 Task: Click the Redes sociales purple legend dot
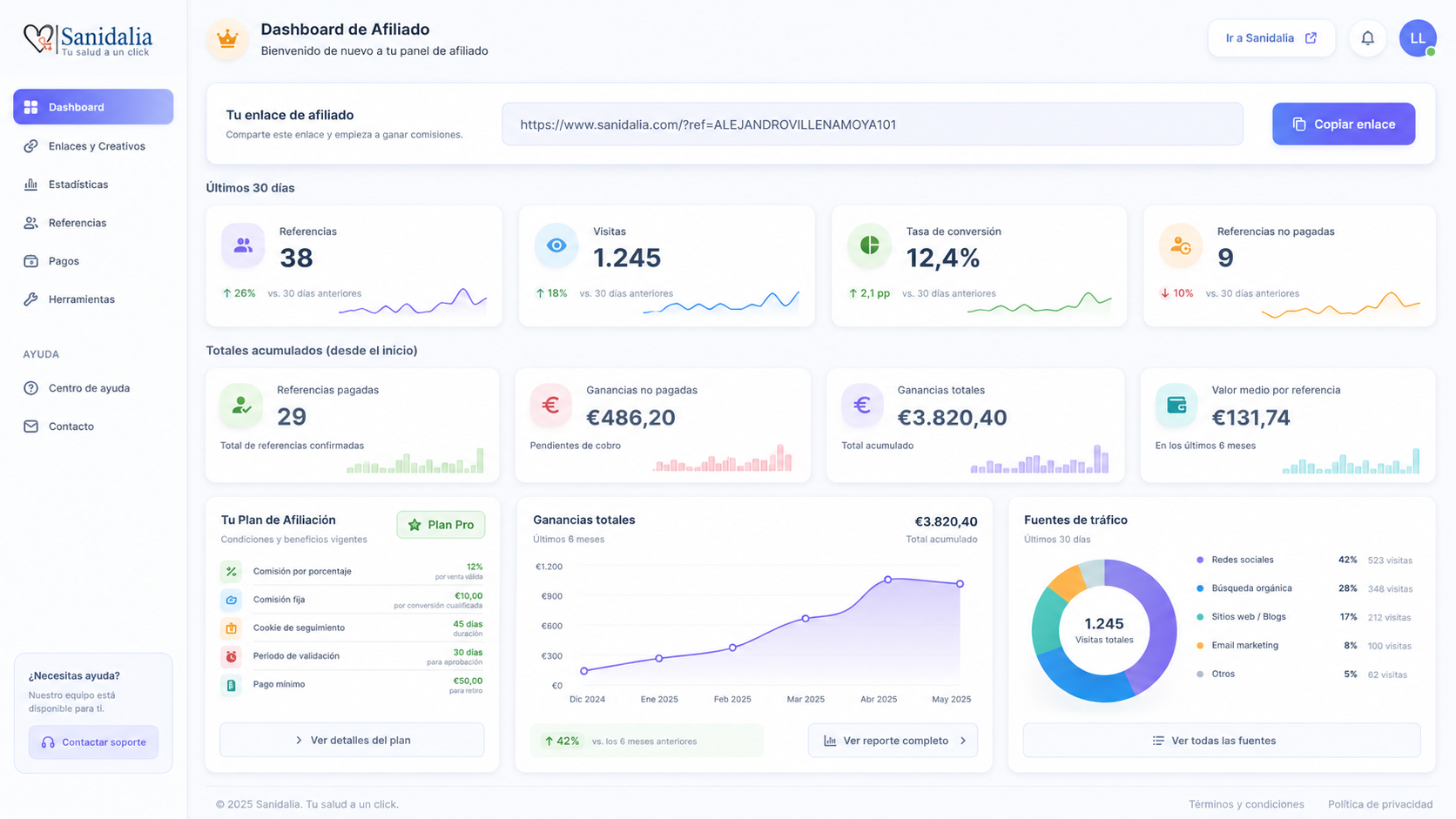[x=1200, y=560]
